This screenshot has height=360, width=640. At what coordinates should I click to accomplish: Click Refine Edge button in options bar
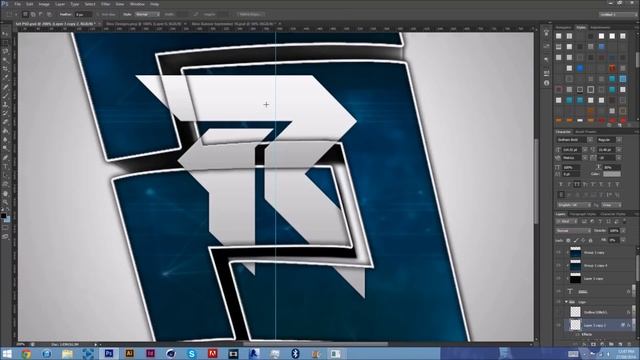pos(250,14)
